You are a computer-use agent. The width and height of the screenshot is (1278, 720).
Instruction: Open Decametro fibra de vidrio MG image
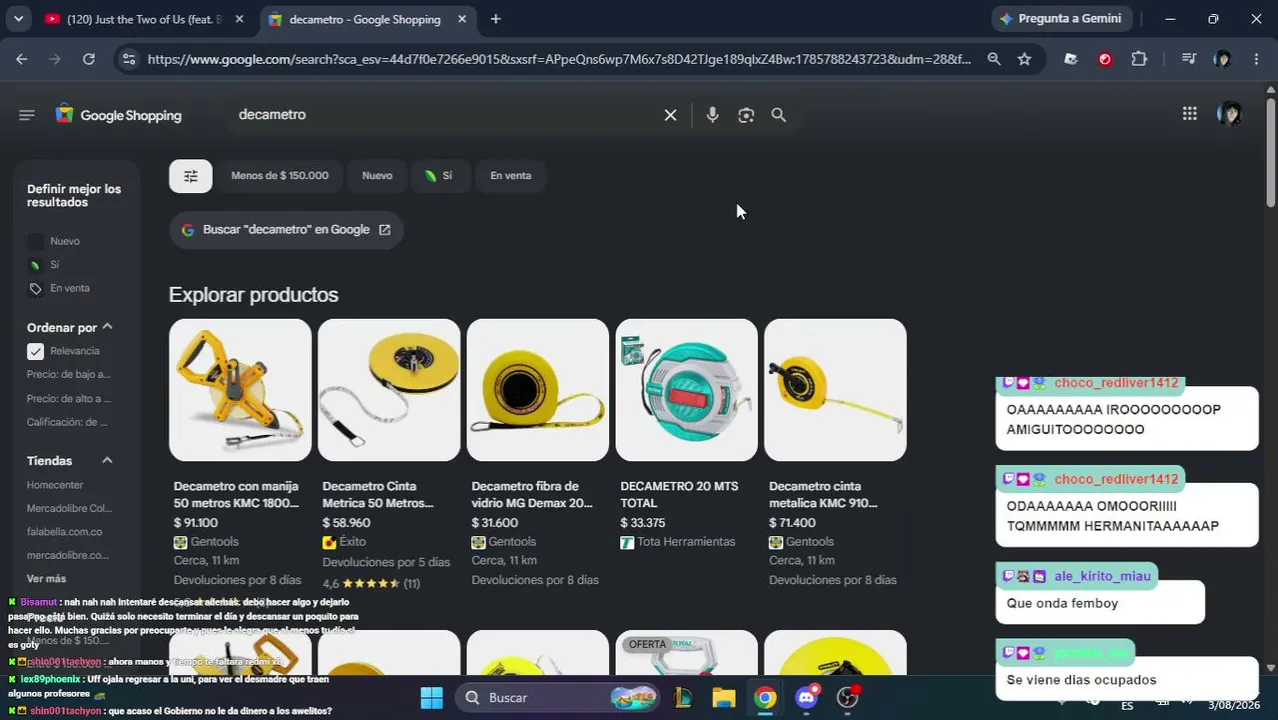(538, 390)
